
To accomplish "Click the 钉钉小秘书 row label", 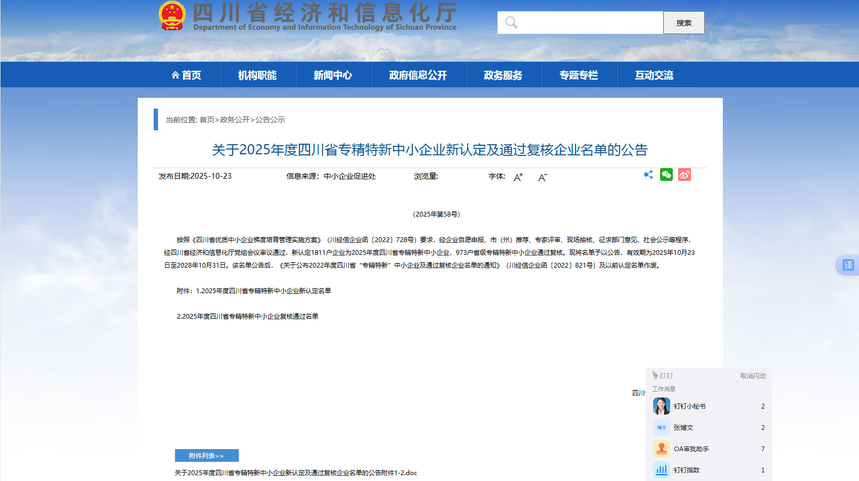I will [x=690, y=406].
